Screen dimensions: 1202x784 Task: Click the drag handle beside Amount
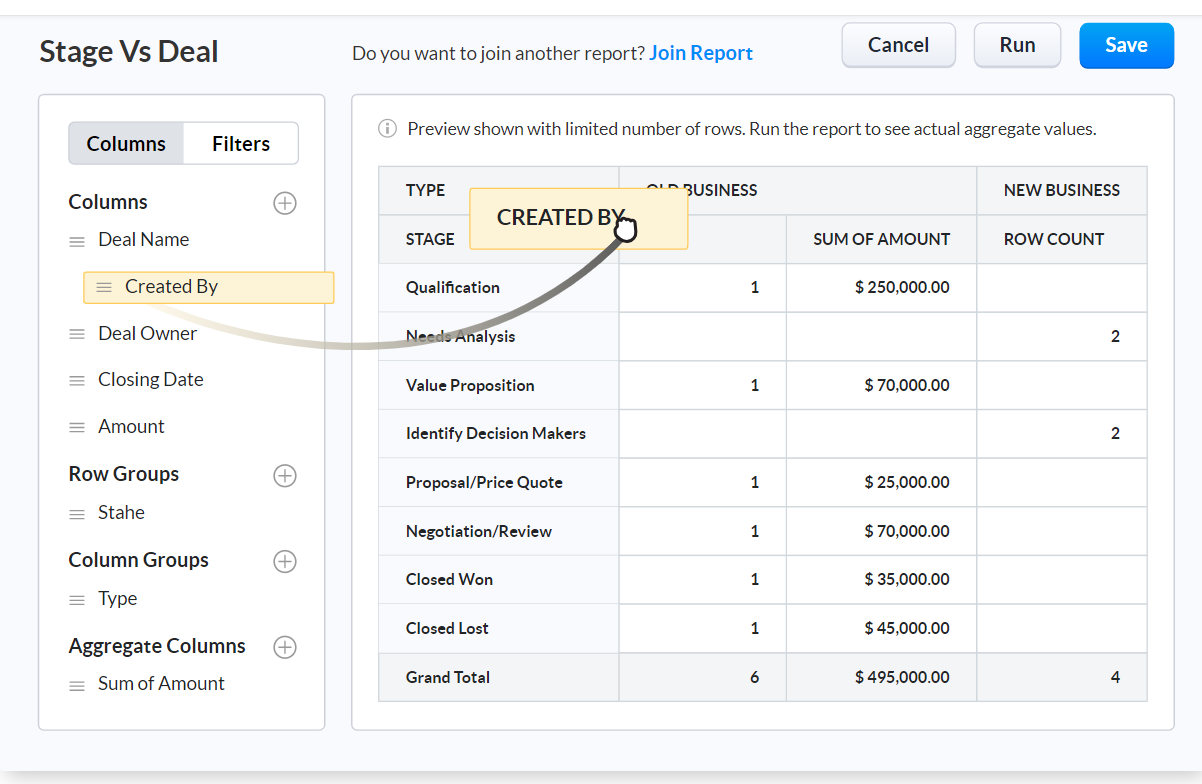[76, 426]
